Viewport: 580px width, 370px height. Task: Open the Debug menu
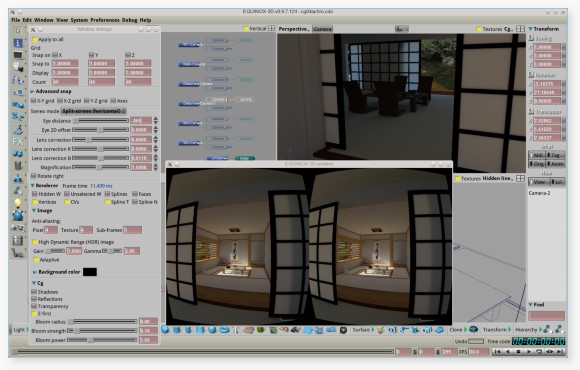(129, 20)
